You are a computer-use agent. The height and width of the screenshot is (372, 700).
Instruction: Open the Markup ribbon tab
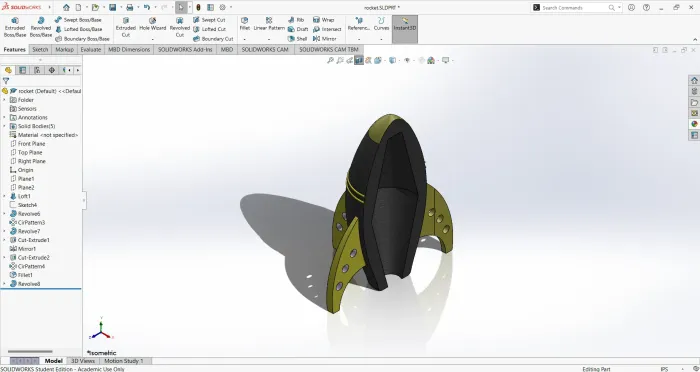click(64, 50)
